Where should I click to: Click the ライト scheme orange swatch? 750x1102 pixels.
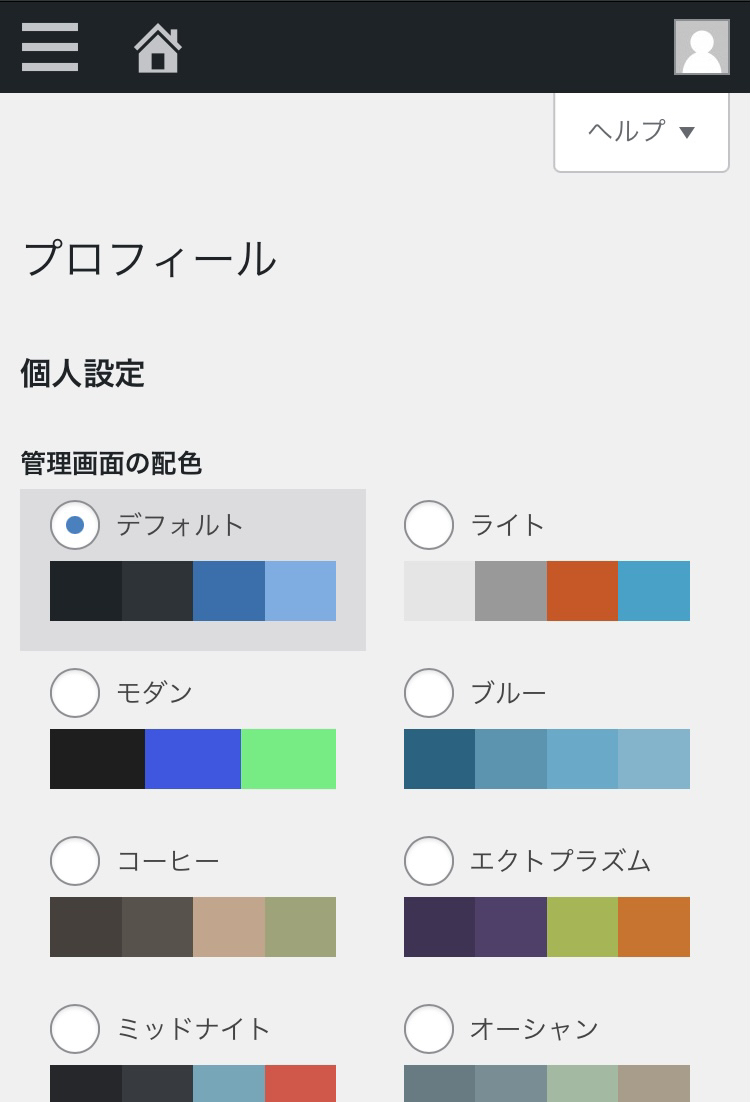click(x=582, y=591)
